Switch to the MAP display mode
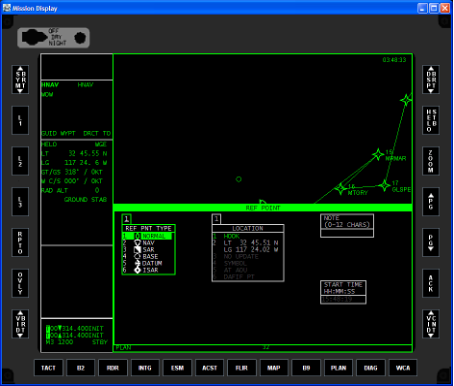The image size is (454, 386). click(274, 368)
